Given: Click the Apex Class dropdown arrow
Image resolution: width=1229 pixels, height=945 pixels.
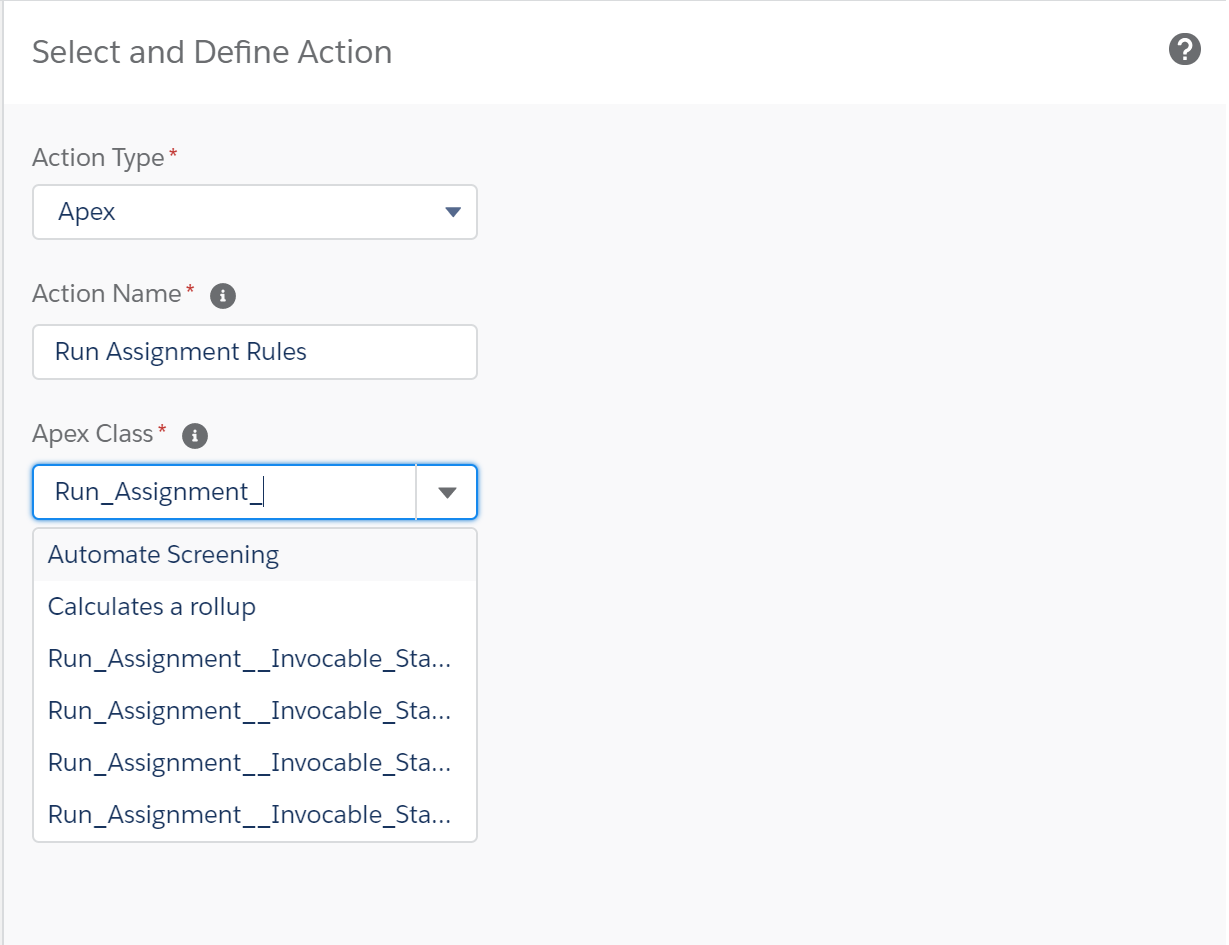Looking at the screenshot, I should click(x=447, y=492).
